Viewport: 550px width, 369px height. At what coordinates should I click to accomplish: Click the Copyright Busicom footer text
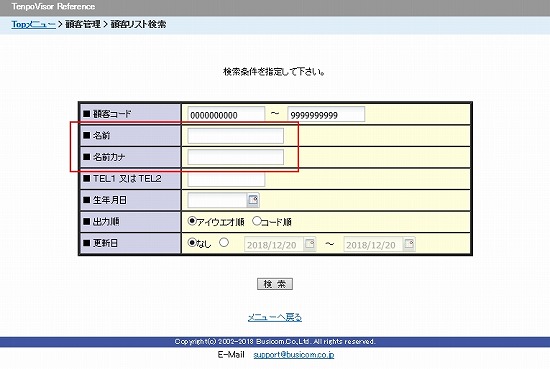(x=275, y=342)
